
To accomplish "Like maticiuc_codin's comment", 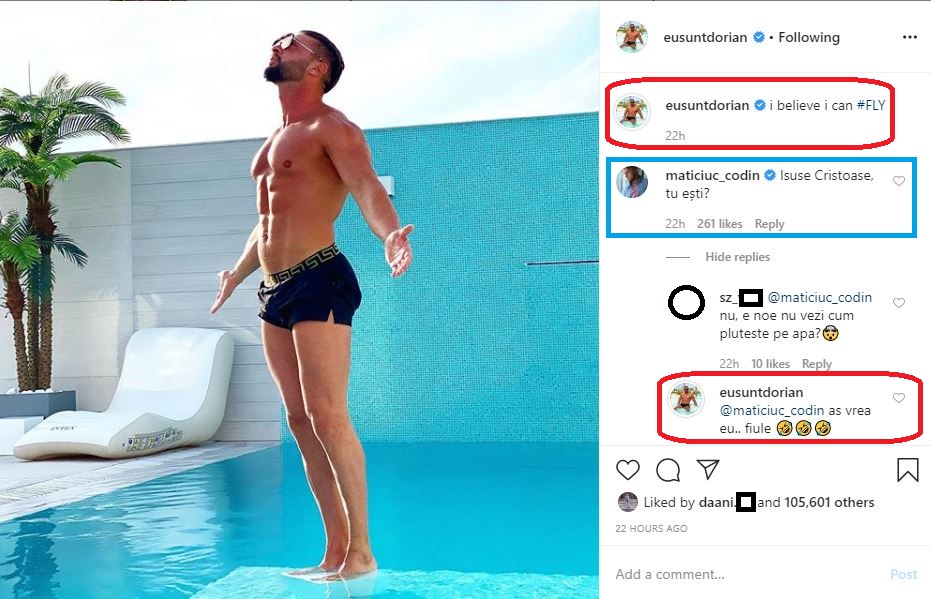I will point(898,182).
